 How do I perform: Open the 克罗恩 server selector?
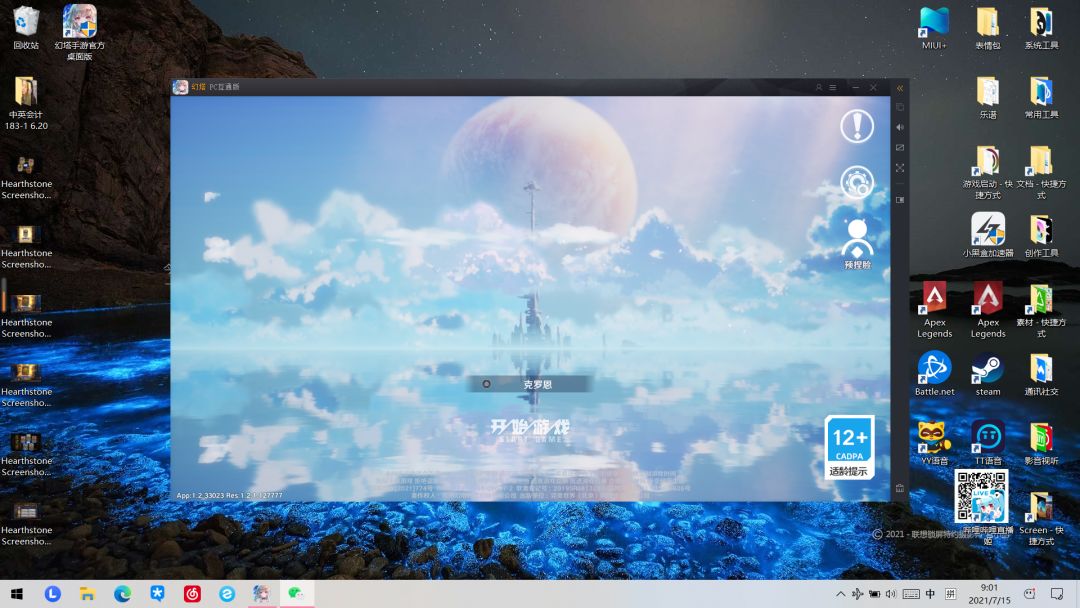(529, 384)
